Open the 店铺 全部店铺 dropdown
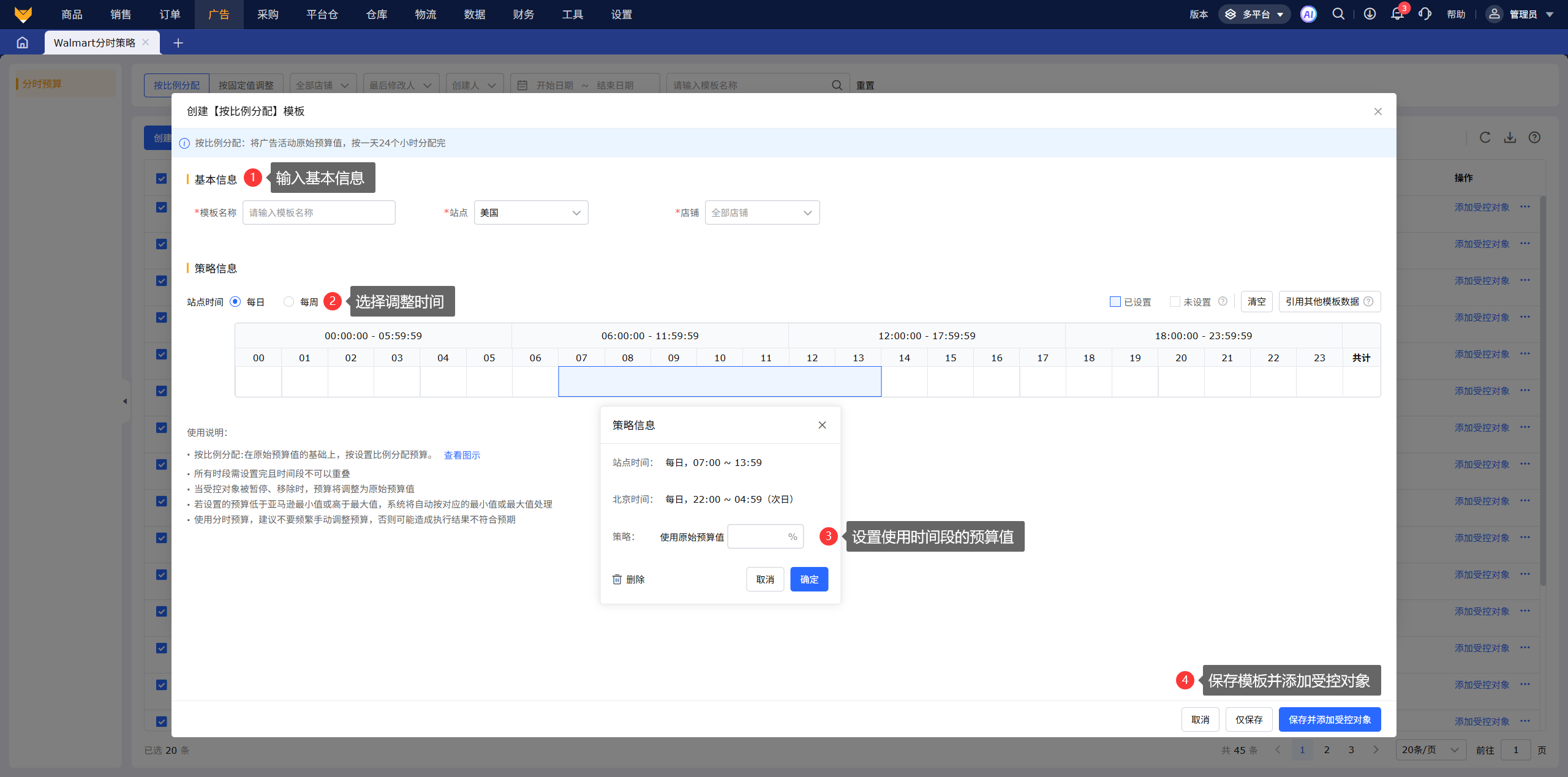The image size is (1568, 777). click(x=761, y=212)
